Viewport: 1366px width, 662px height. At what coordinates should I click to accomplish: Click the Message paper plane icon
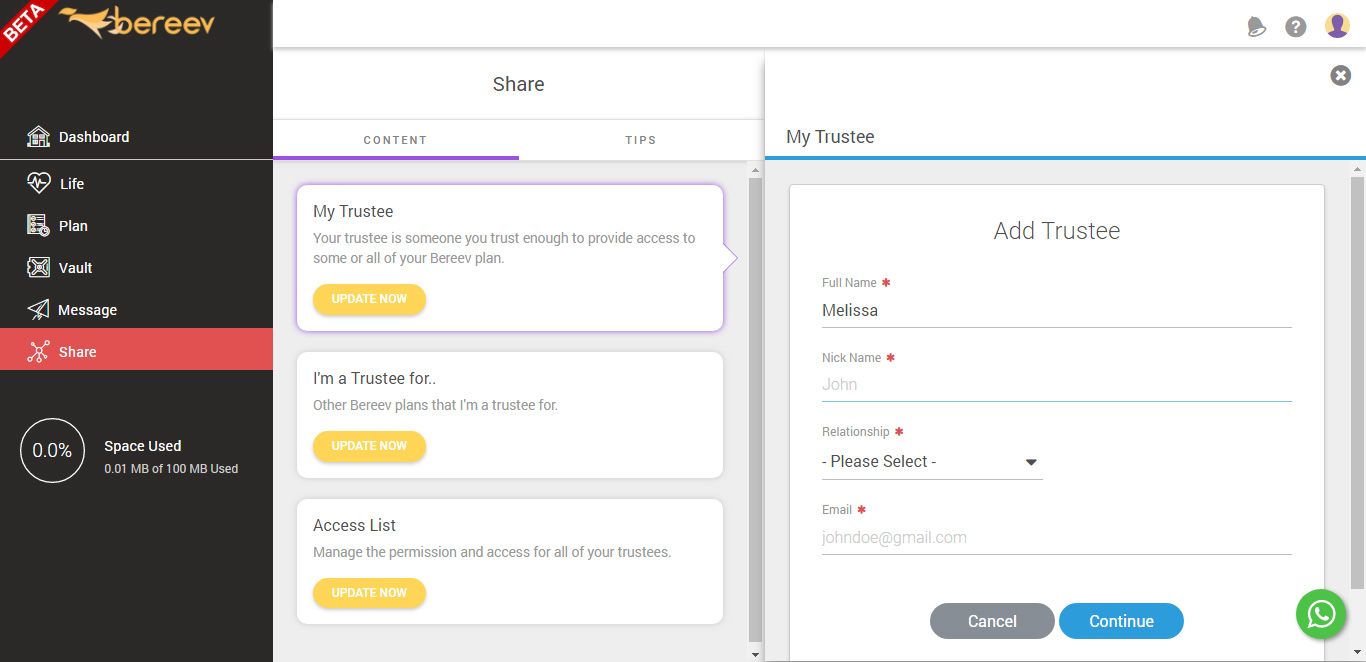click(38, 309)
